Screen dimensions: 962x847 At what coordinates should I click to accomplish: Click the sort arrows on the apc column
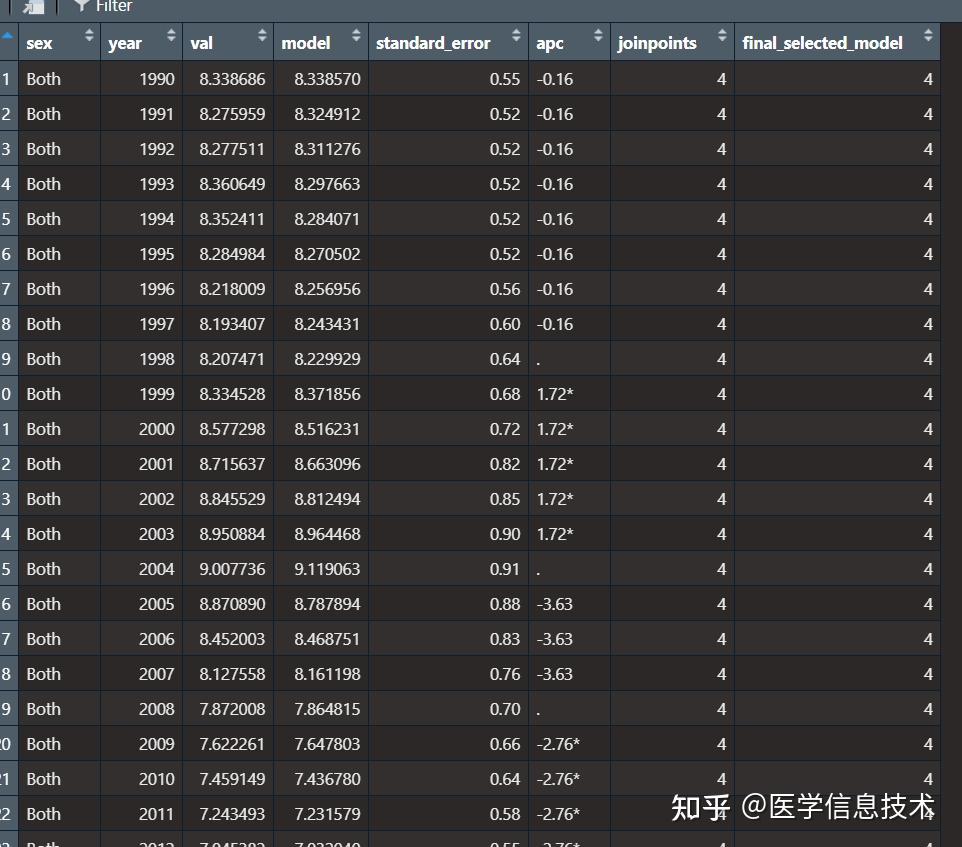[597, 35]
